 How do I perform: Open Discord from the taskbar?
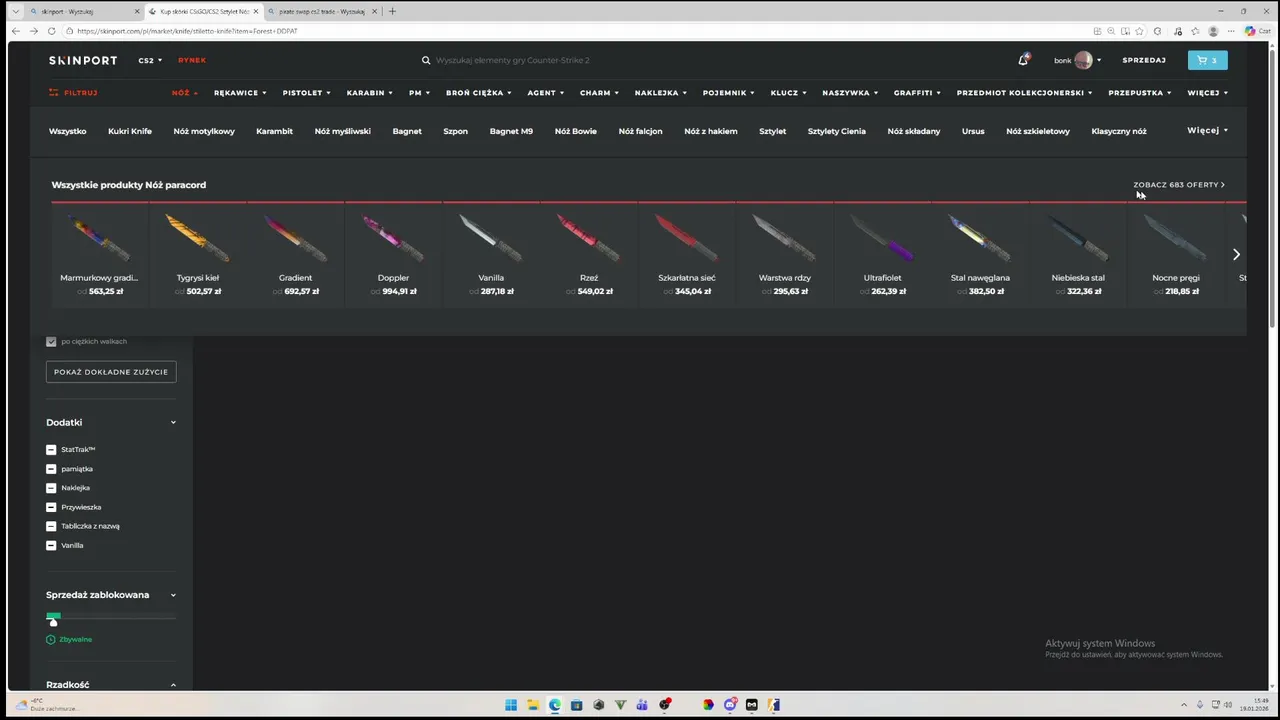[x=730, y=705]
